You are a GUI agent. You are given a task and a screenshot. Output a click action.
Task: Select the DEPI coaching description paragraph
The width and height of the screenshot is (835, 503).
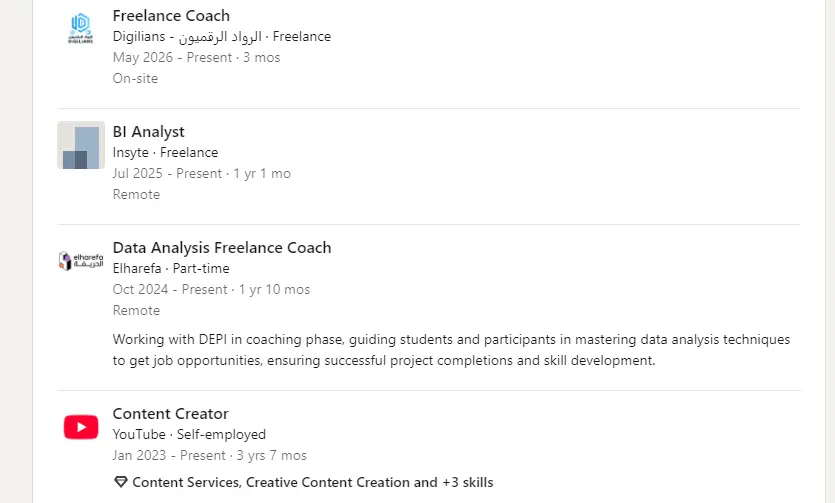[x=451, y=350]
